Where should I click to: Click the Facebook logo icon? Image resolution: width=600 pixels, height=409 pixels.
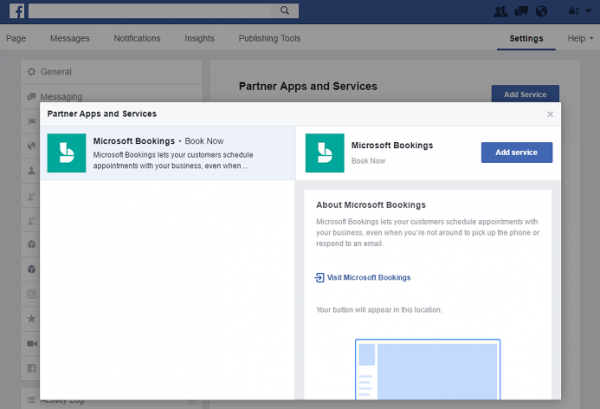coord(17,11)
